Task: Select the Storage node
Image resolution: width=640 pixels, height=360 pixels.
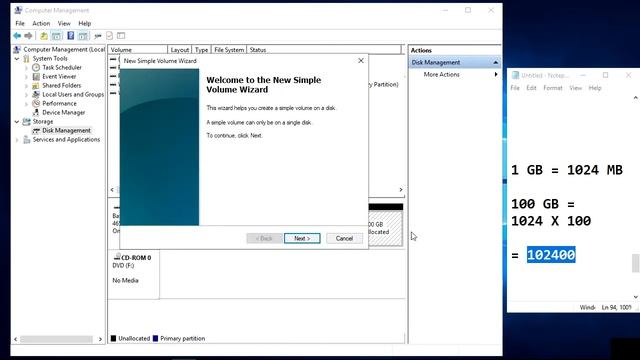Action: coord(43,121)
